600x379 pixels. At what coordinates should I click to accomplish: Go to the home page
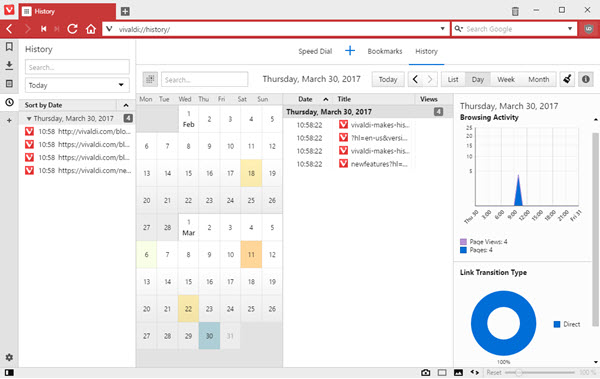point(91,29)
